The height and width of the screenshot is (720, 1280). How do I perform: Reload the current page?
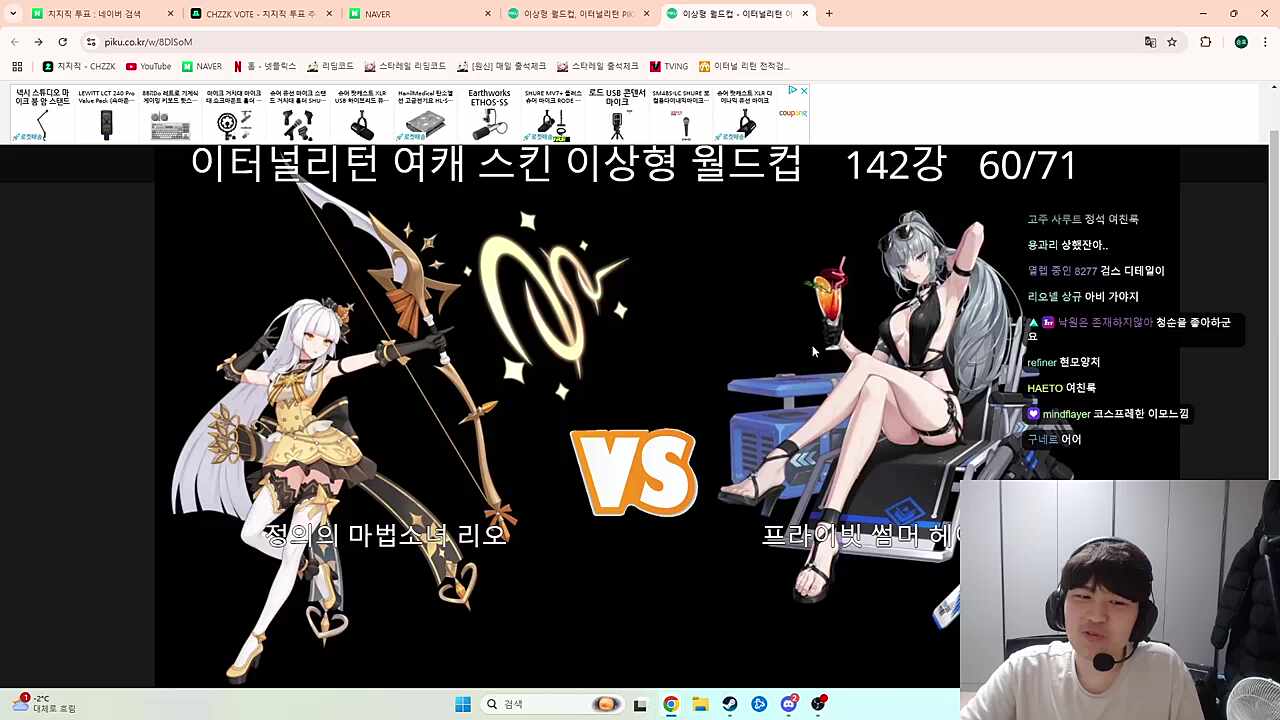point(62,42)
